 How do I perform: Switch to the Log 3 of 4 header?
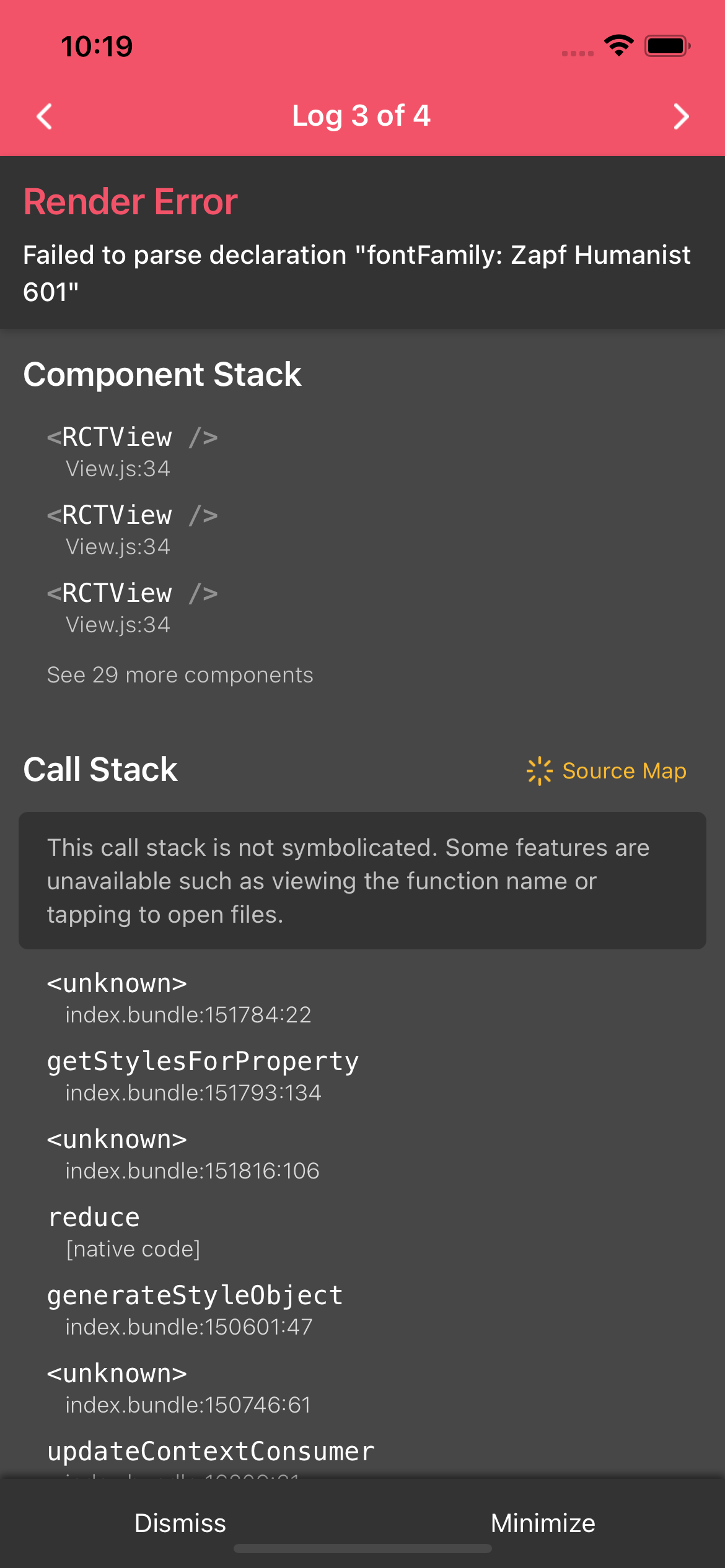pyautogui.click(x=361, y=116)
